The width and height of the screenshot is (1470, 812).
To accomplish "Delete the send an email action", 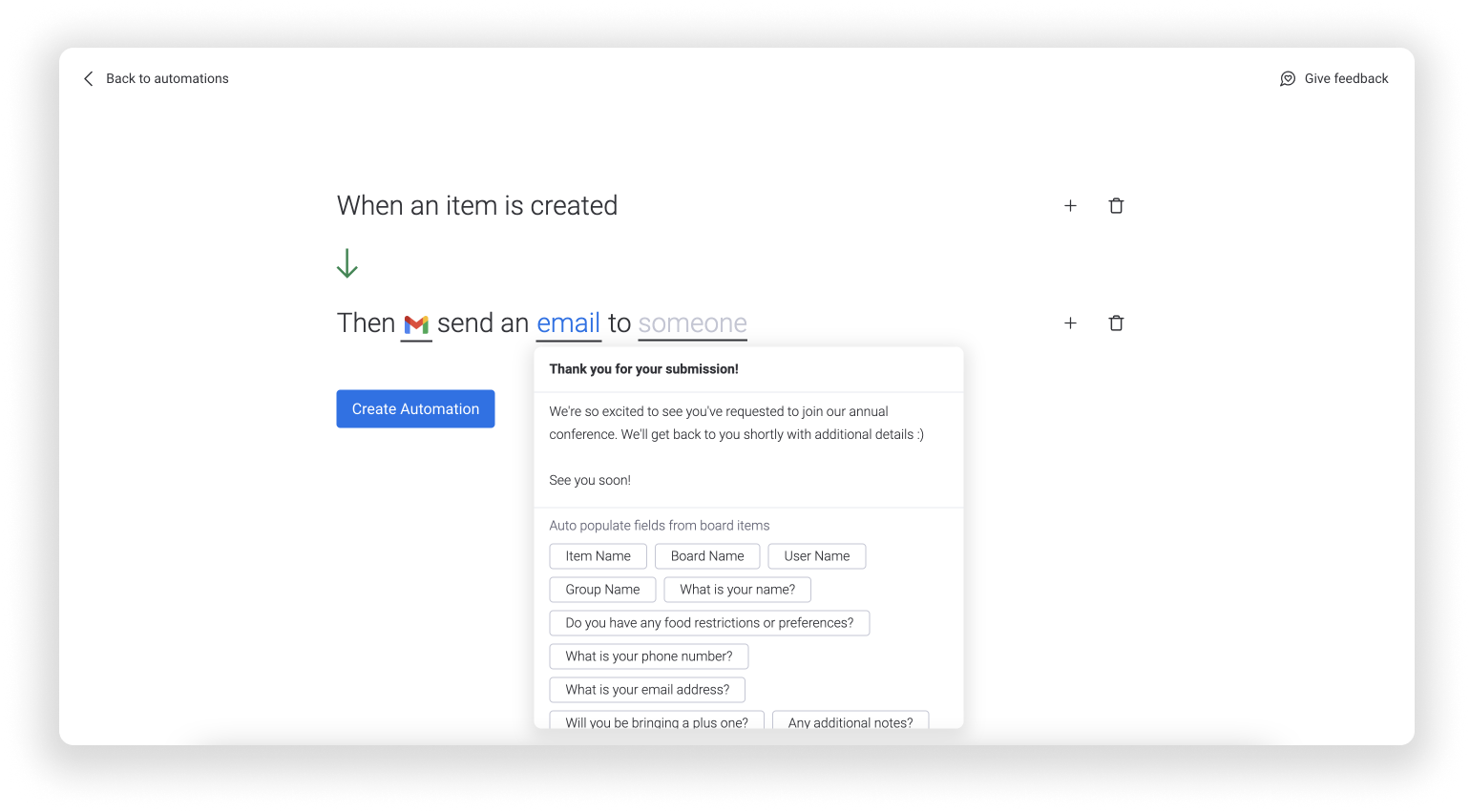I will (1116, 323).
